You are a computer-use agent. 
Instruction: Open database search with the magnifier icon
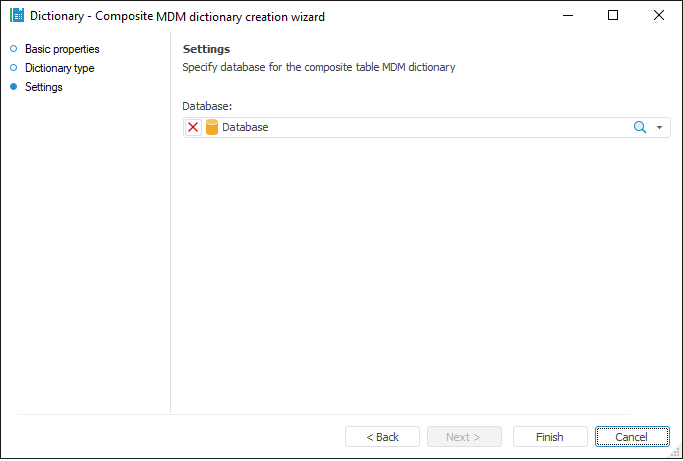[640, 128]
